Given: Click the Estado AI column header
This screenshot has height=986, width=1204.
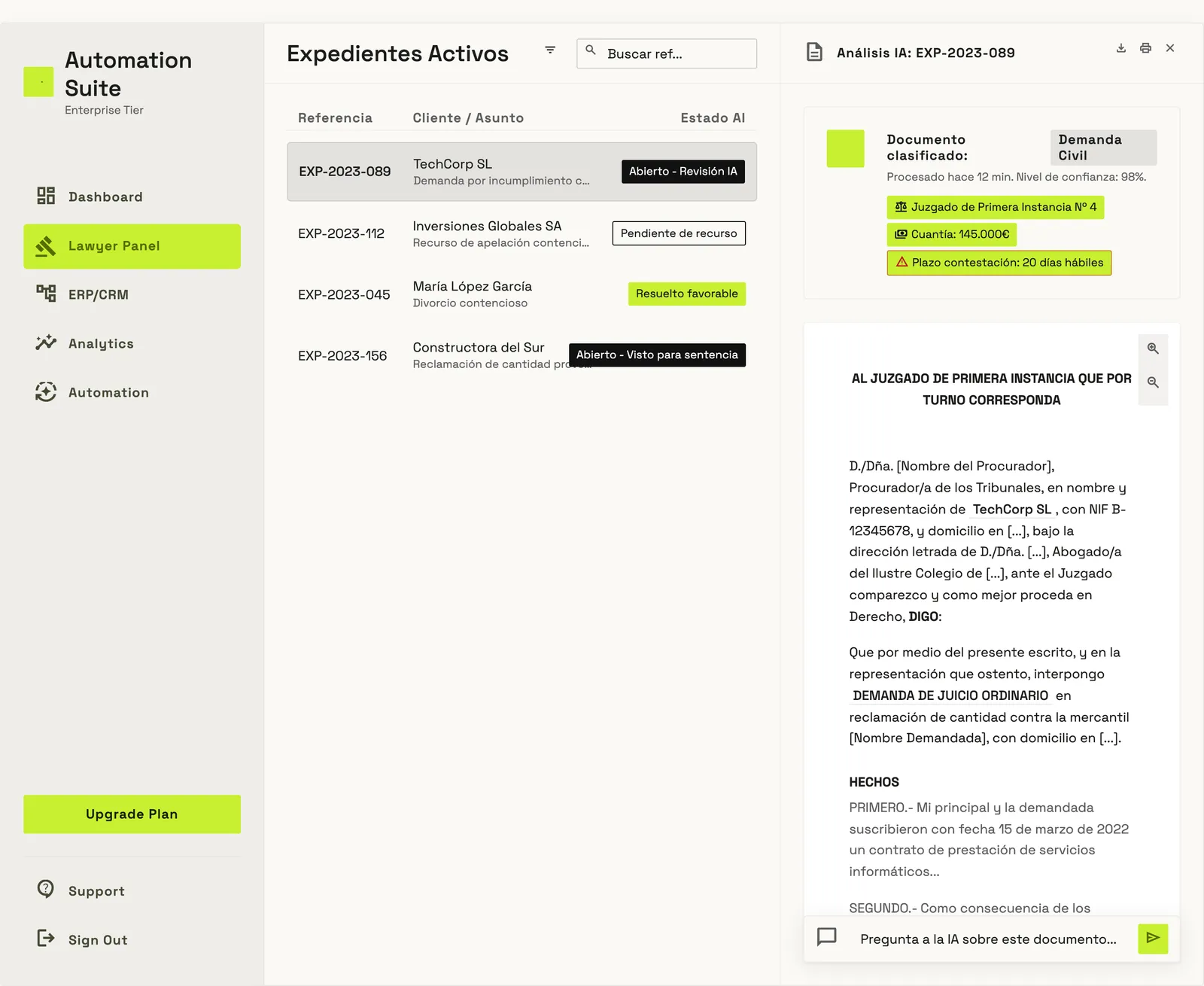Looking at the screenshot, I should 713,117.
